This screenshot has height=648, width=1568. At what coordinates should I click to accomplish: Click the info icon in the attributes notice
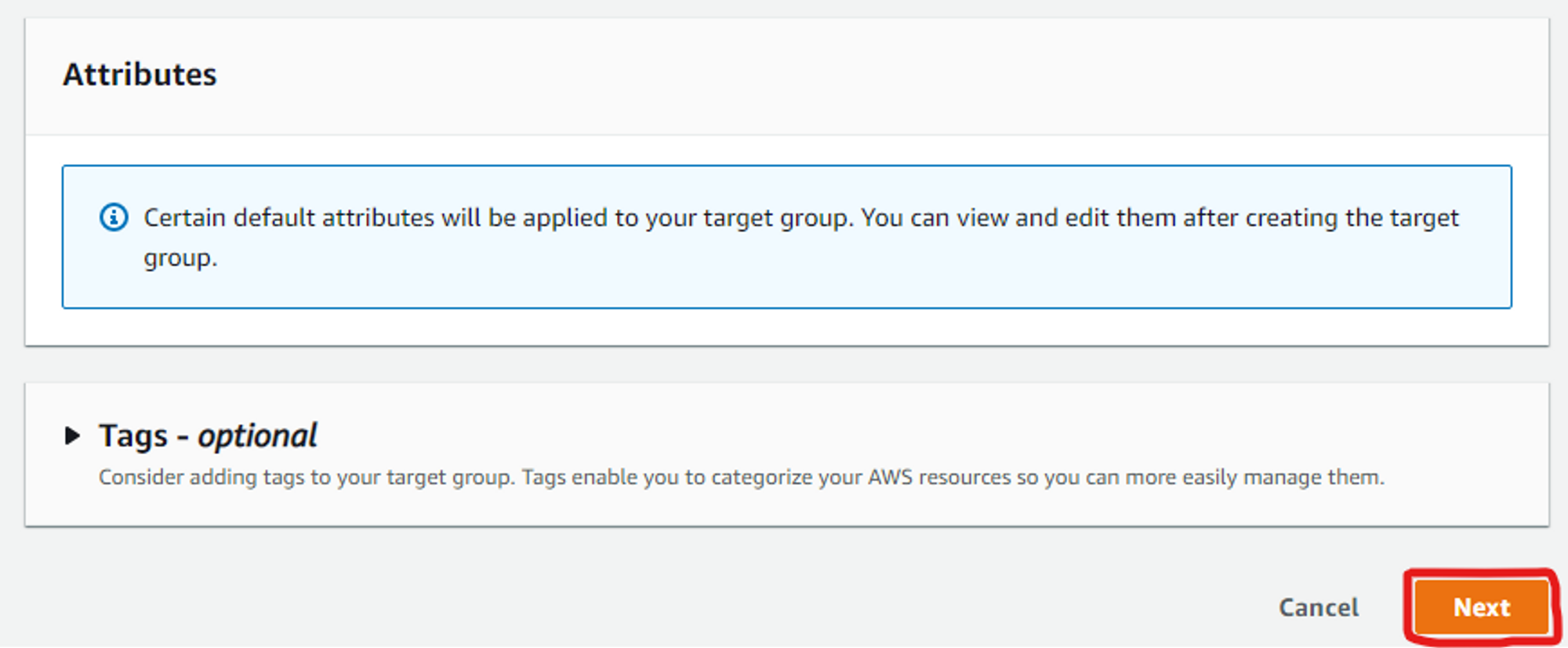click(x=114, y=217)
